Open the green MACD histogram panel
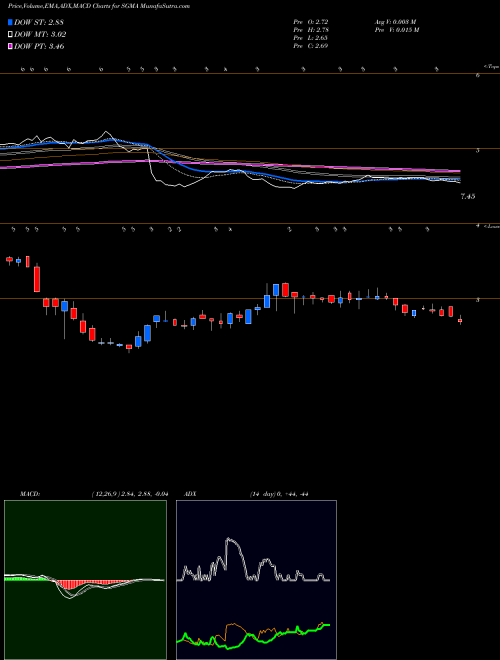Screen dimensions: 500x660 [85, 580]
